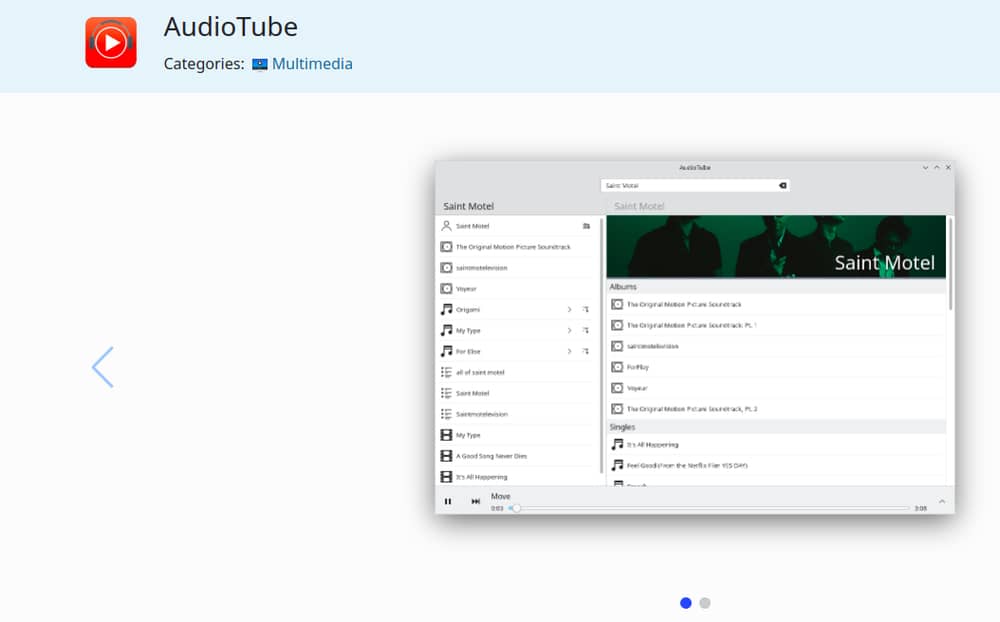The image size is (1000, 622).
Task: Click the 'Move' now-playing track title
Action: (x=501, y=496)
